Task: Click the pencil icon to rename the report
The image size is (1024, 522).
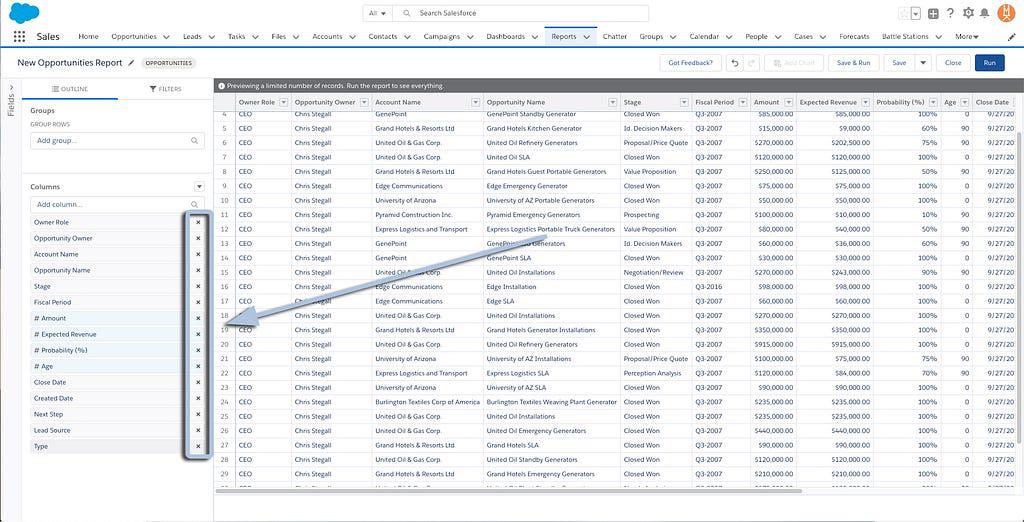Action: [x=131, y=63]
